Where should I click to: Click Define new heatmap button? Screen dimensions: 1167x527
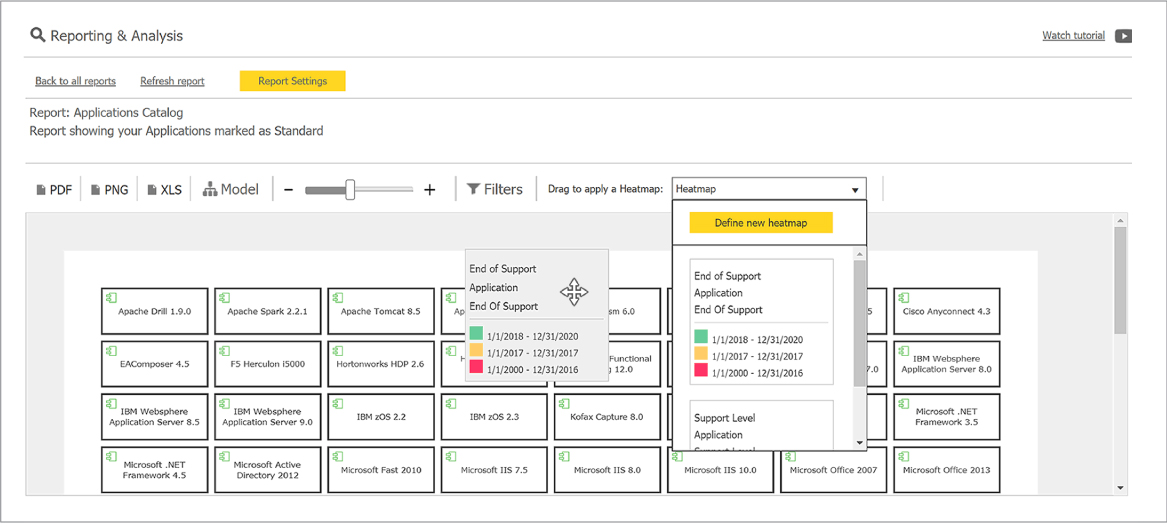(761, 223)
